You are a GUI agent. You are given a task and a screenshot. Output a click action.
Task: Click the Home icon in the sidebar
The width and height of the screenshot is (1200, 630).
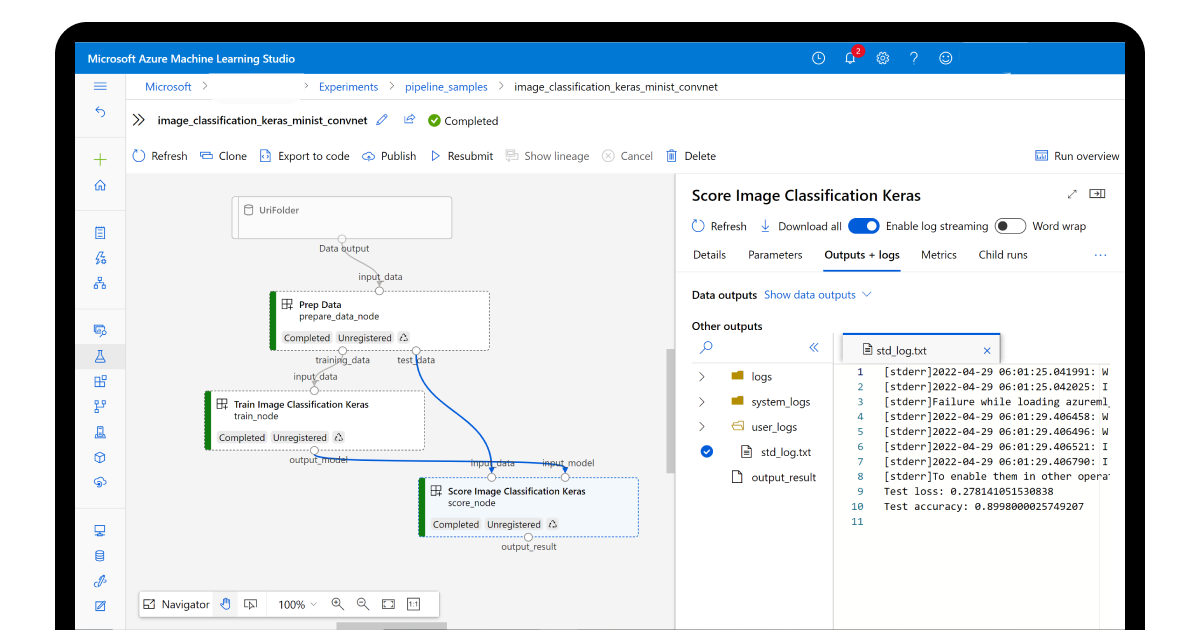click(x=100, y=184)
